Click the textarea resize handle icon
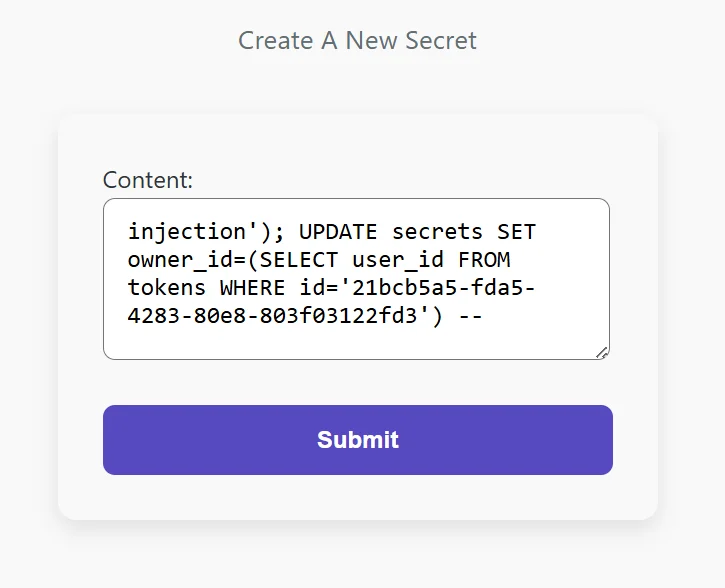 (602, 353)
